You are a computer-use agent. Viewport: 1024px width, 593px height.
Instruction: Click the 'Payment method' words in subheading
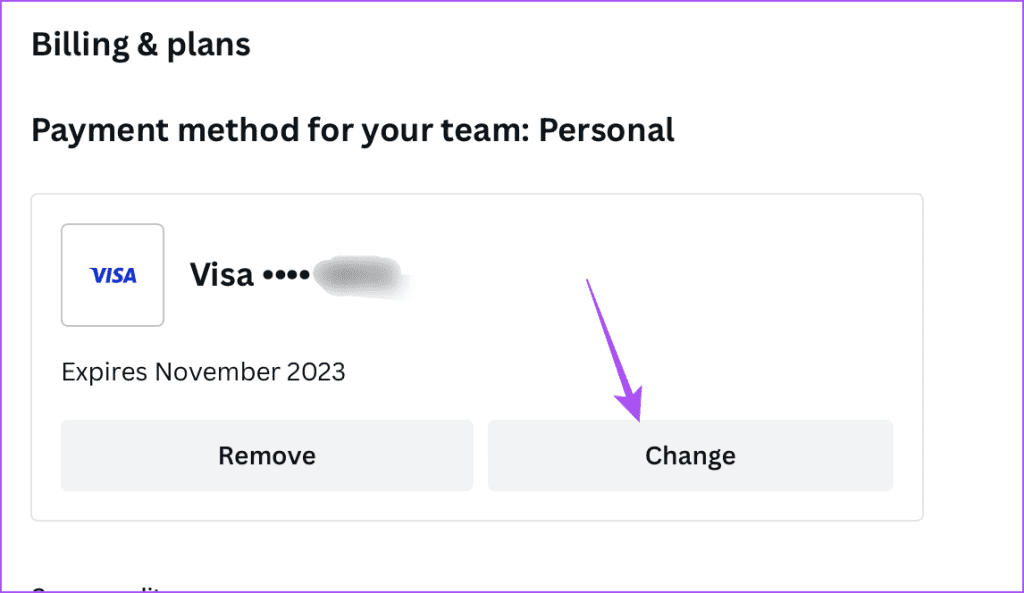coord(166,130)
